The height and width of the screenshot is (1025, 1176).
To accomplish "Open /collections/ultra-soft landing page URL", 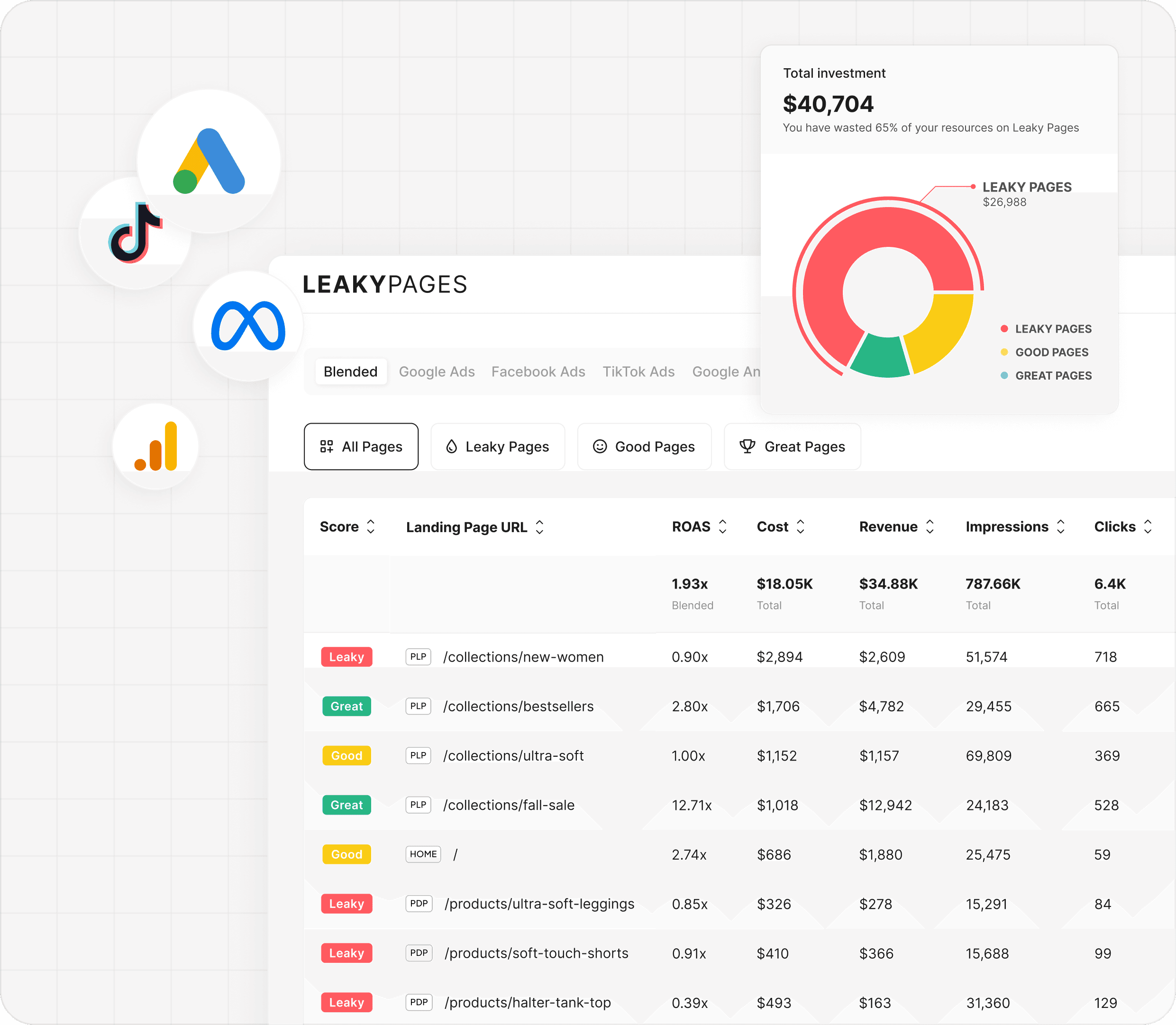I will coord(514,755).
